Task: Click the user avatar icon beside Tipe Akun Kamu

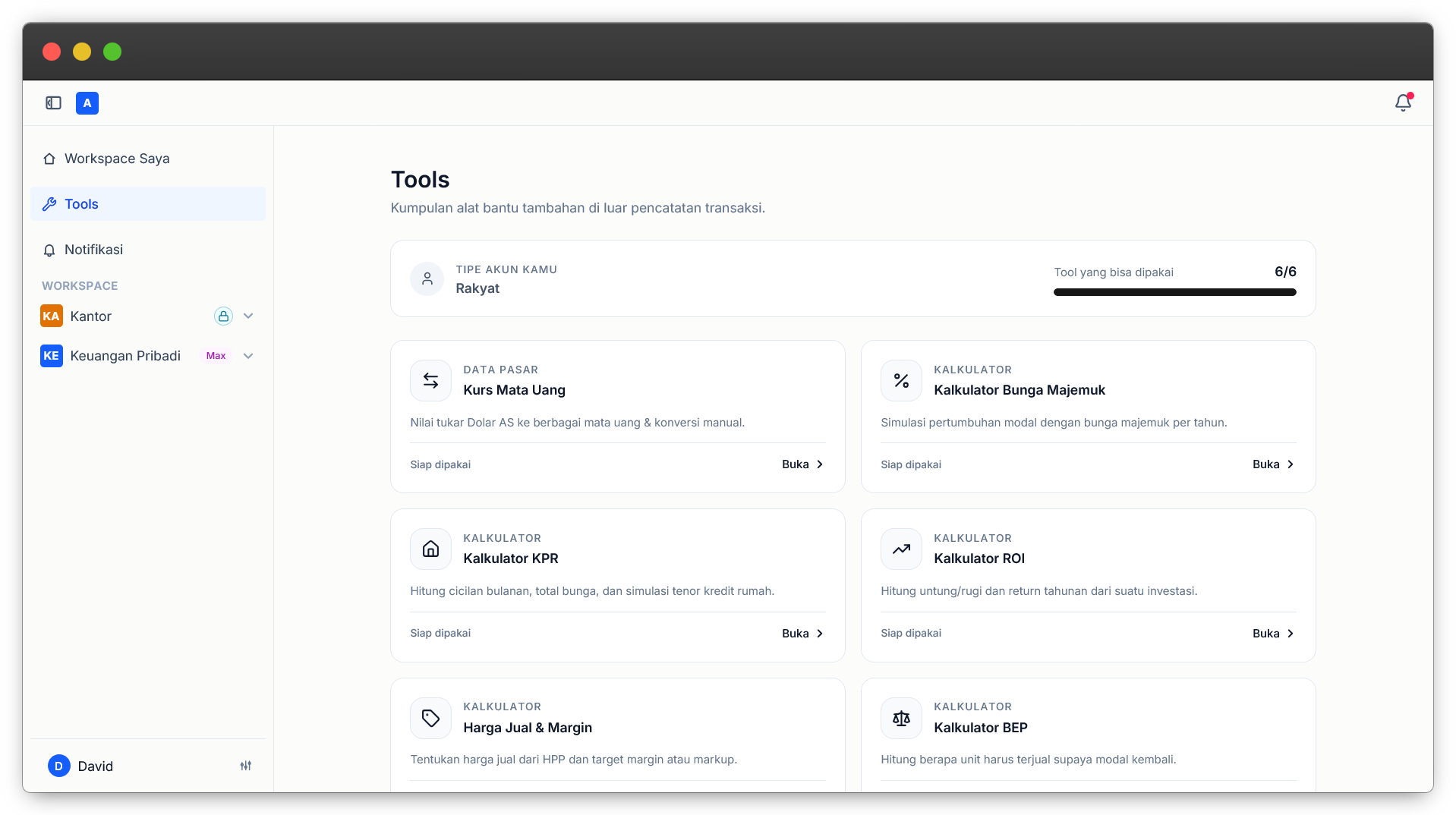Action: pyautogui.click(x=427, y=278)
